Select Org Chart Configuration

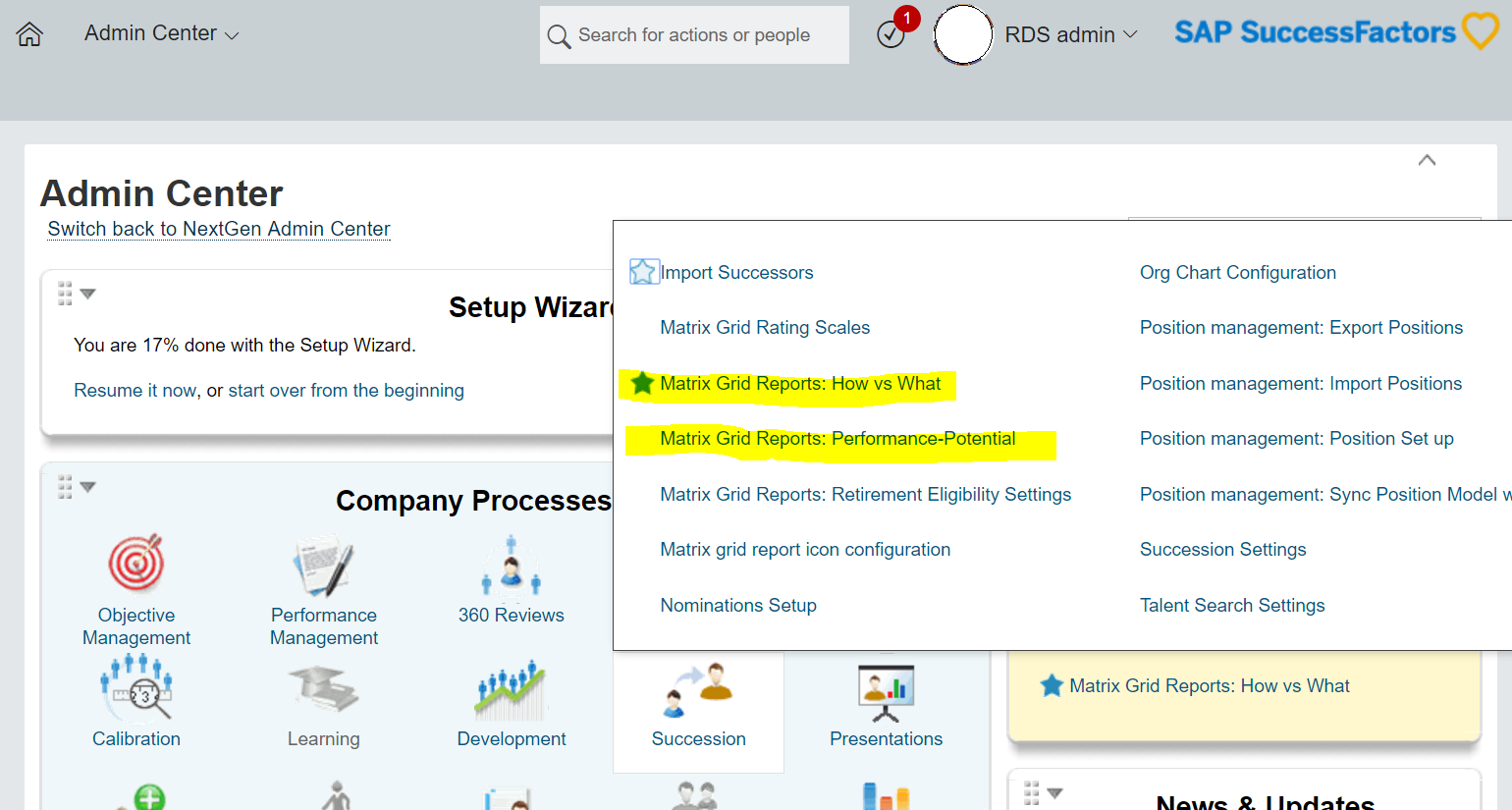click(1237, 273)
